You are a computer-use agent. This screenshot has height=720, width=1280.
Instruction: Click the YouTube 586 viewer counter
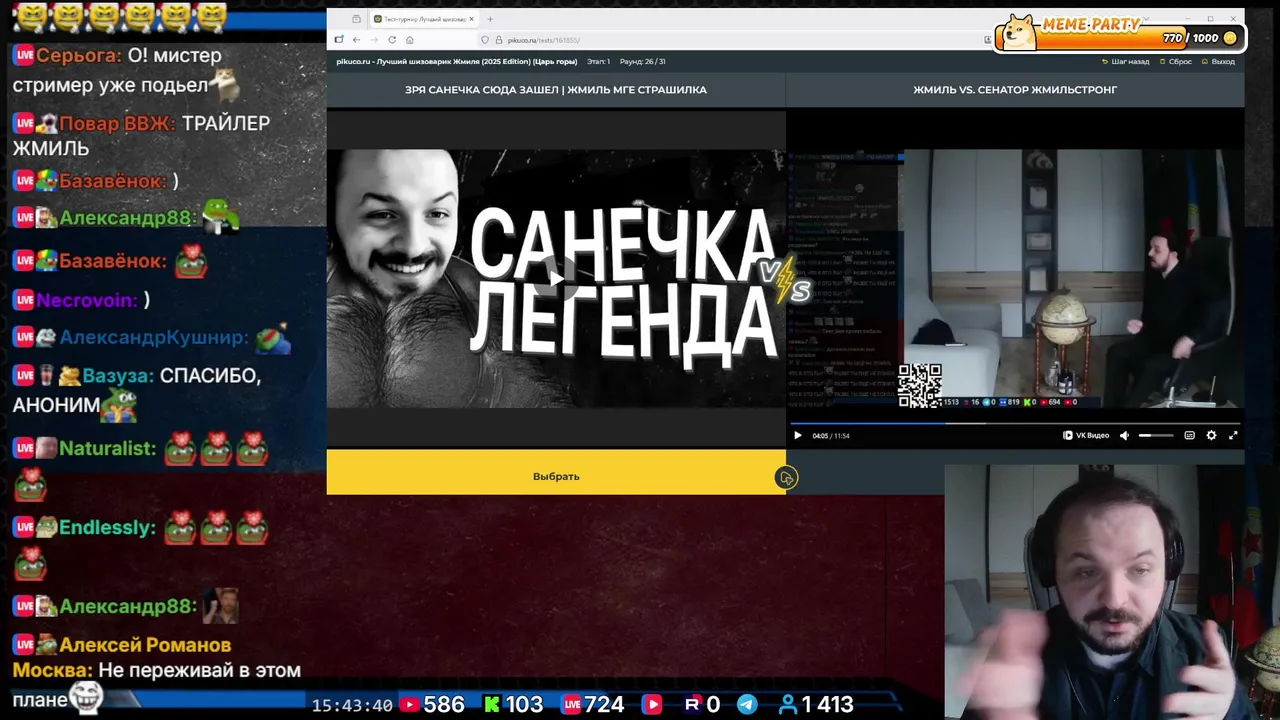[x=431, y=704]
